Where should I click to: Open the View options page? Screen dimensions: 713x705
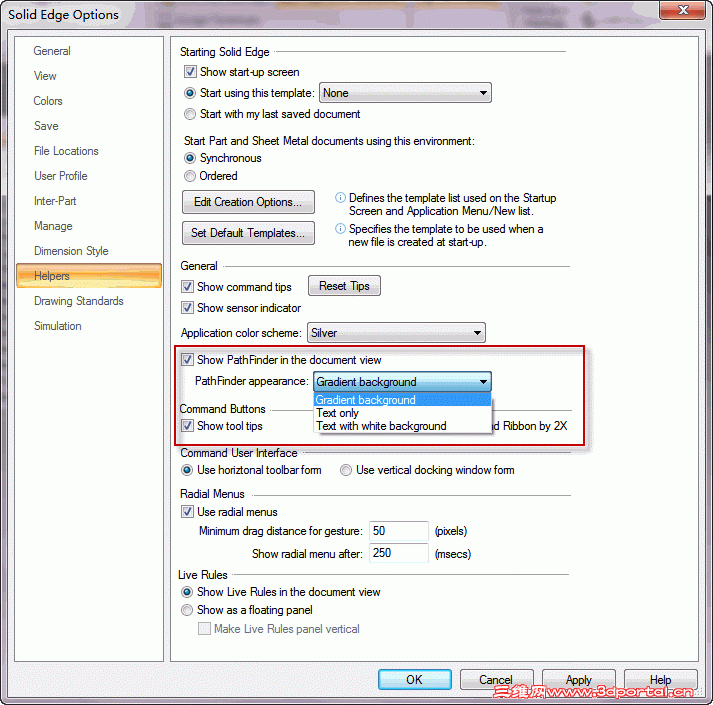(x=45, y=76)
